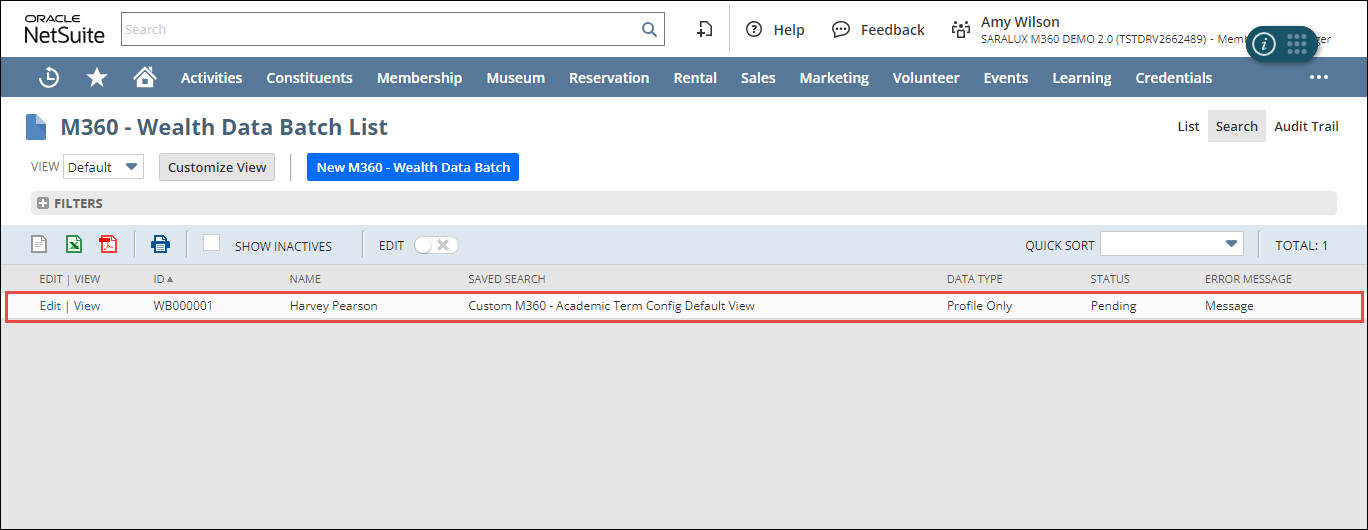Export list to Excel icon
The width and height of the screenshot is (1368, 530).
[x=74, y=244]
